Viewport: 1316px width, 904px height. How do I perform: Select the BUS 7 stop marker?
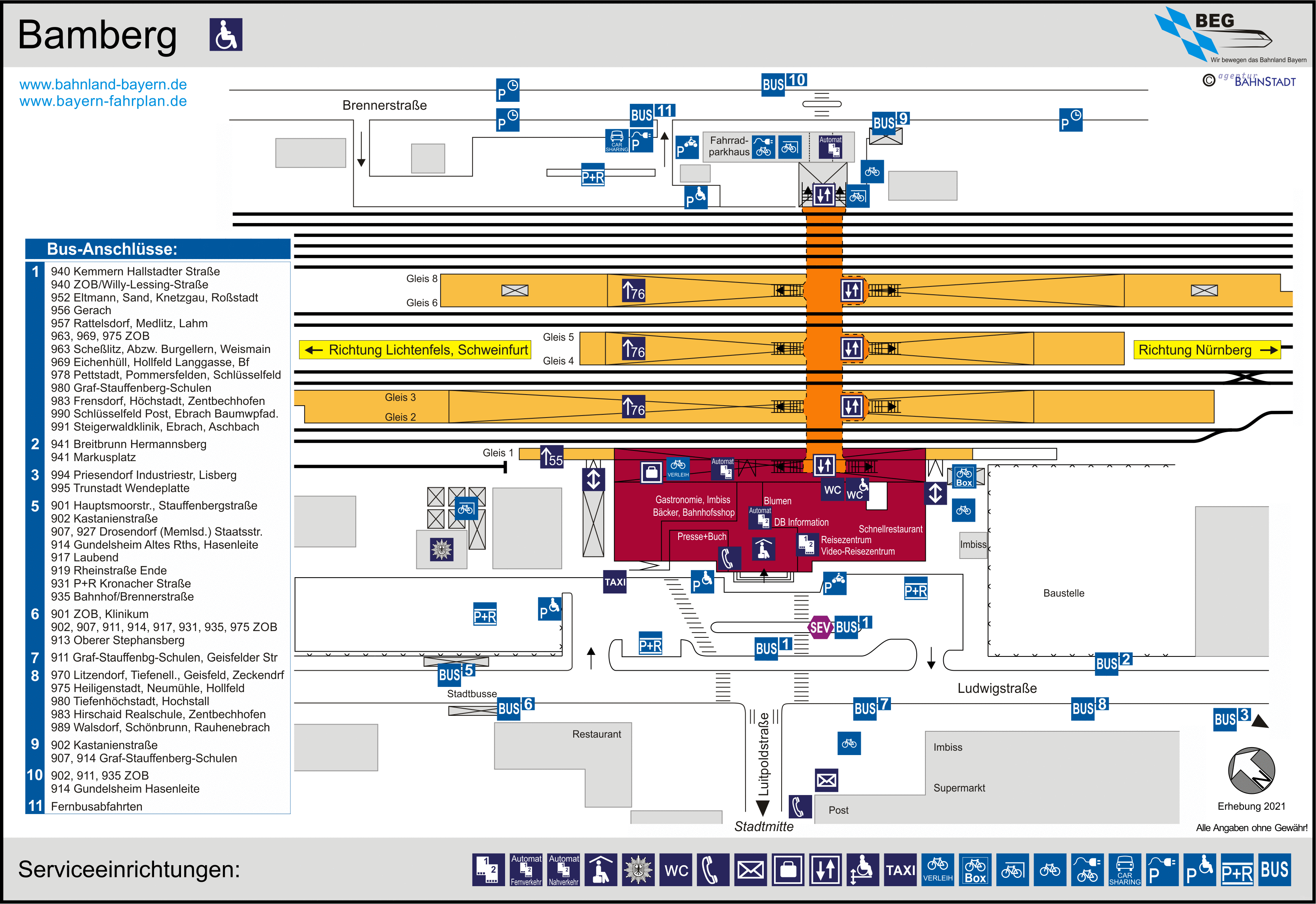[x=872, y=708]
